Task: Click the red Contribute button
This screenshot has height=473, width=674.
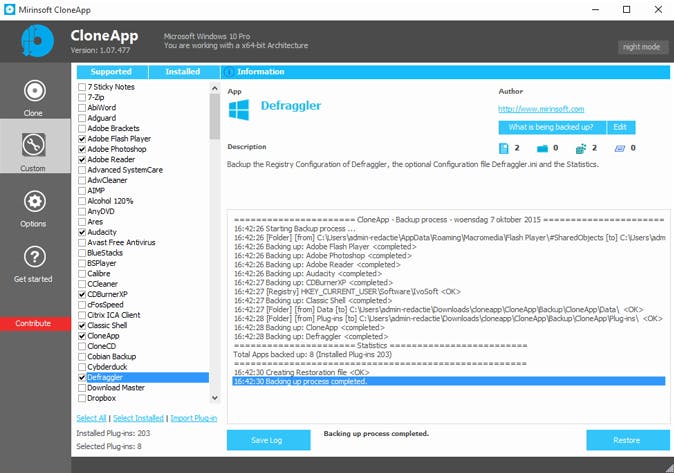Action: coord(35,323)
